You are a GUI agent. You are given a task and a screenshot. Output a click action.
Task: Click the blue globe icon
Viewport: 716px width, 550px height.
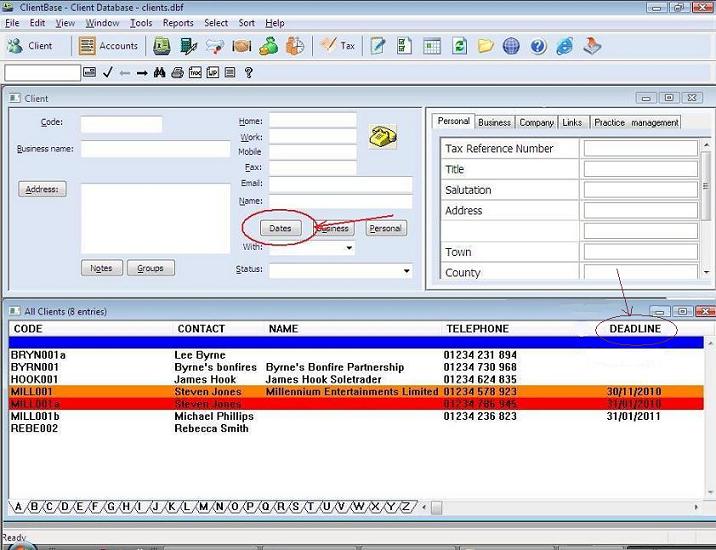(x=511, y=46)
